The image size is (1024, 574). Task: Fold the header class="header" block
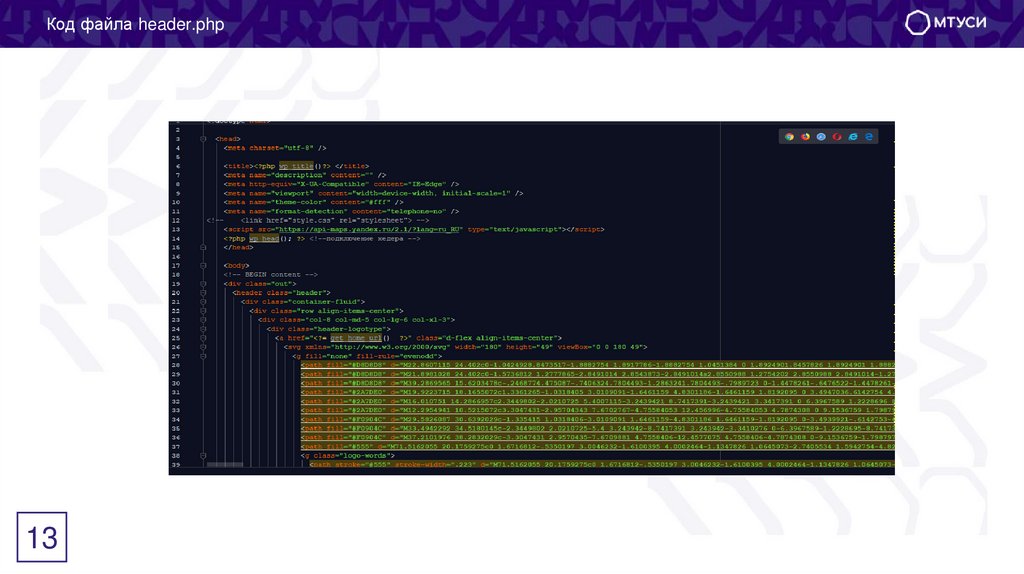click(x=203, y=293)
